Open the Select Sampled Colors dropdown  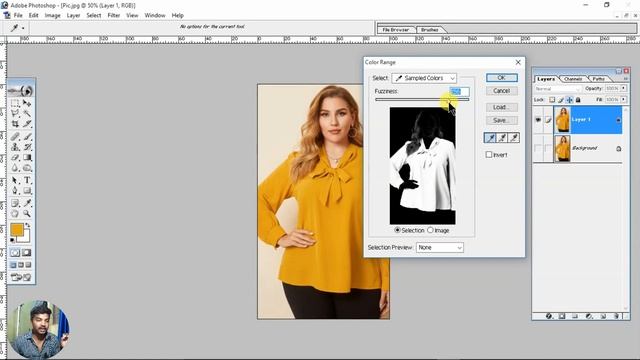pos(424,78)
